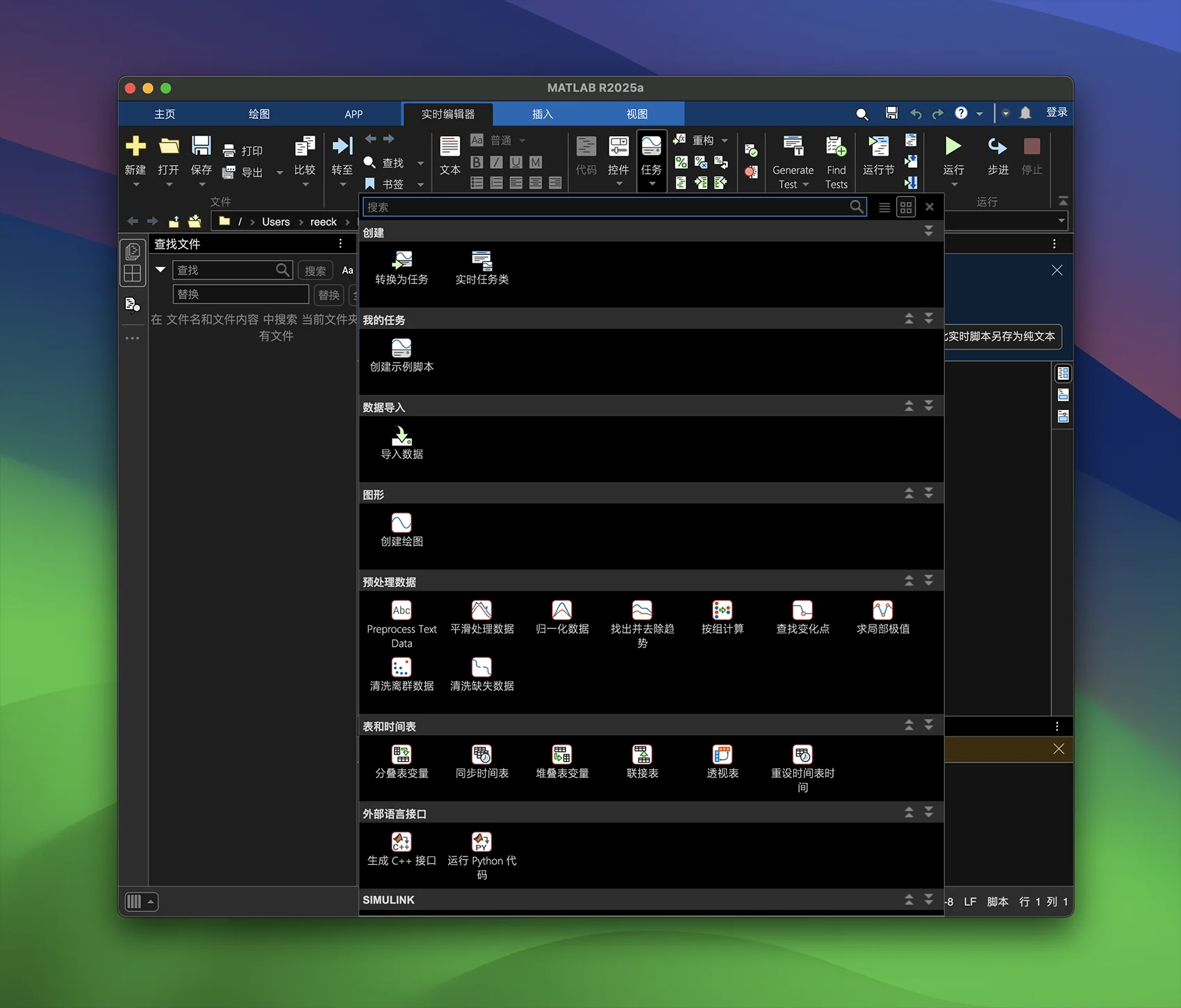
Task: Click Find Tests button
Action: pyautogui.click(x=836, y=163)
